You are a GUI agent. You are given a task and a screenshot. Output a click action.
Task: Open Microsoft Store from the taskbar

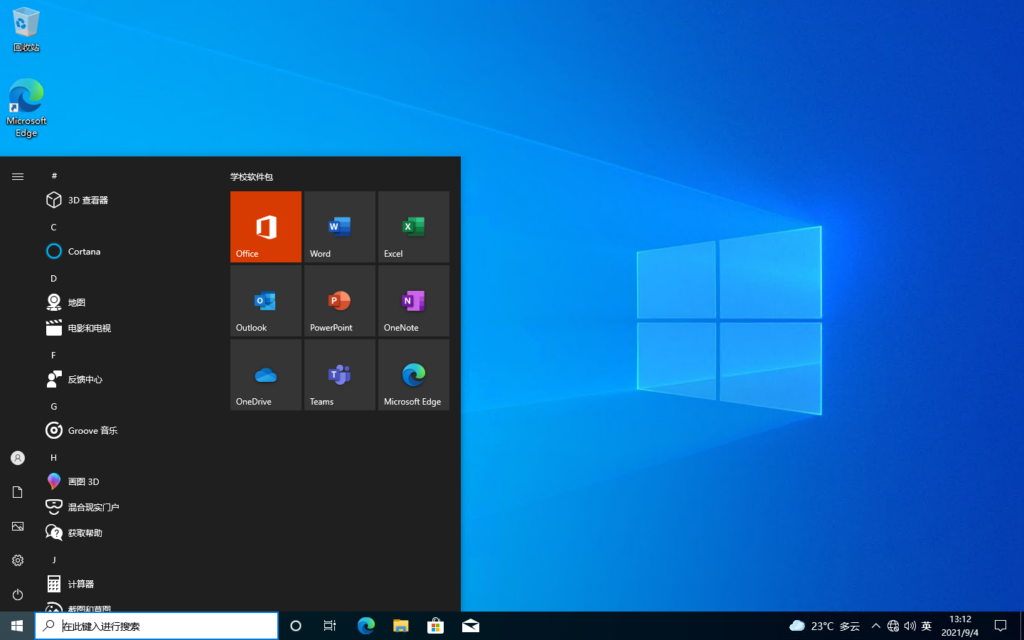(435, 625)
